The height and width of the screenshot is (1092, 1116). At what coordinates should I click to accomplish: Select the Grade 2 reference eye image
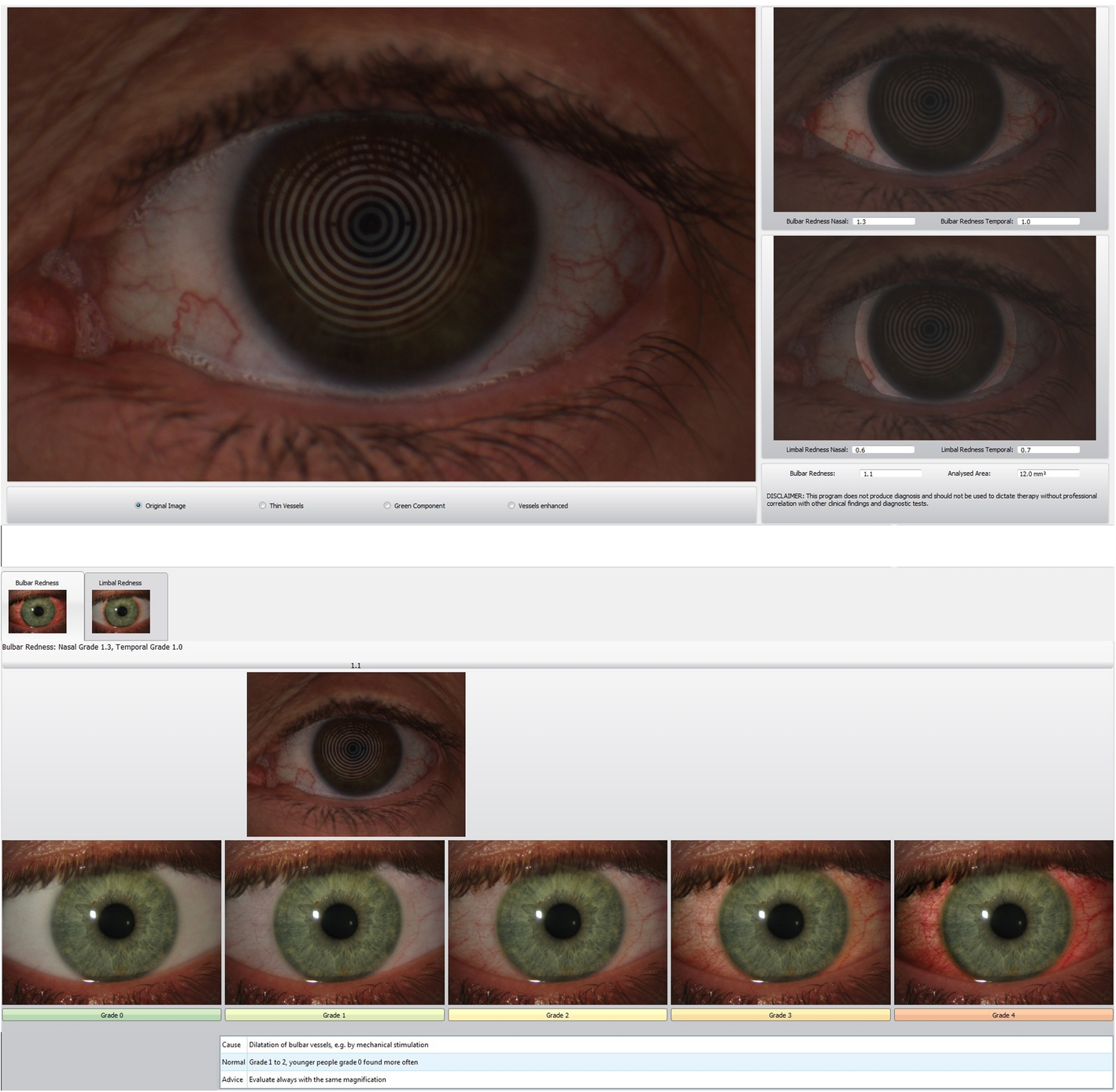pos(558,923)
